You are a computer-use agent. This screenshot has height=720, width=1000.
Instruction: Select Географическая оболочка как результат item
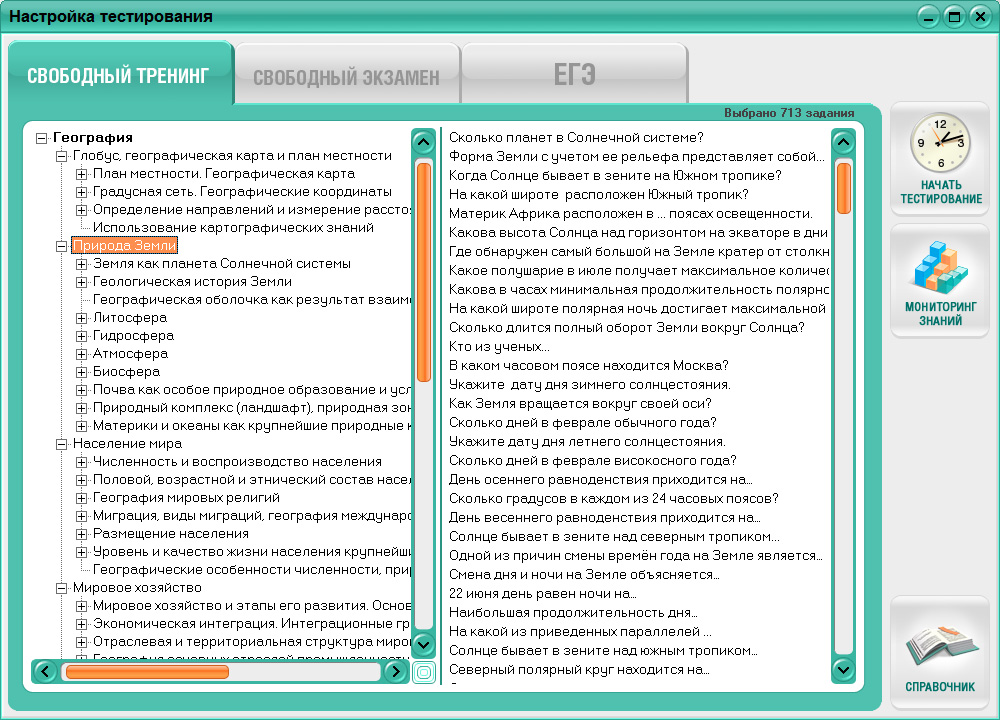click(x=252, y=299)
